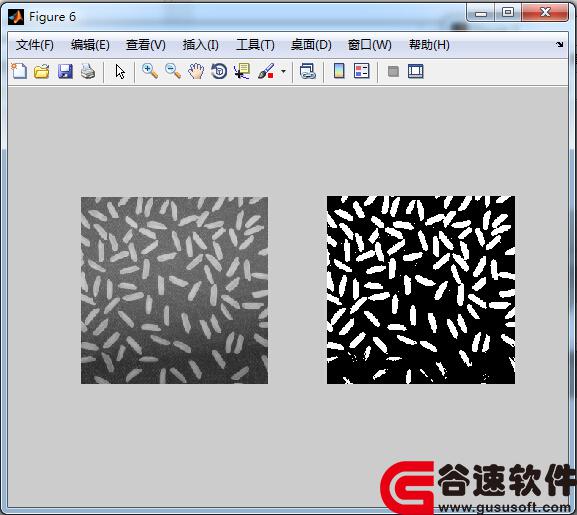
Task: Choose the Data Cursor tool
Action: pyautogui.click(x=242, y=71)
